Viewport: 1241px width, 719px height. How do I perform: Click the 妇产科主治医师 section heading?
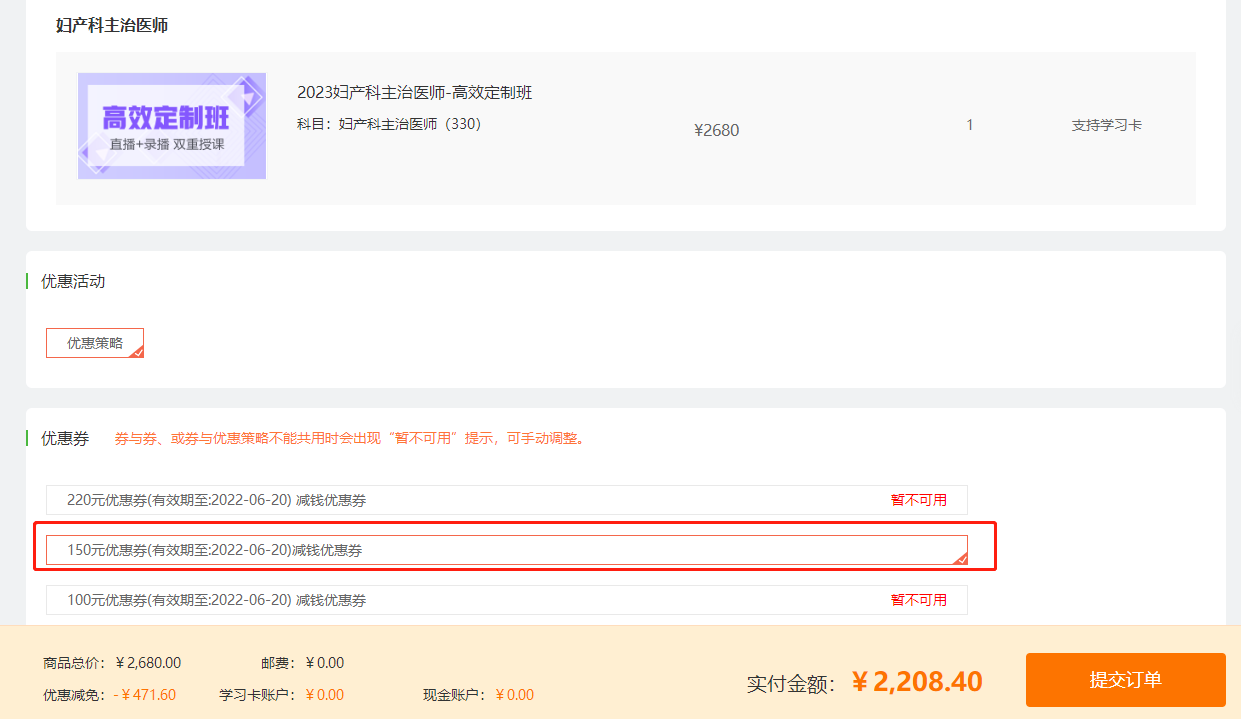[112, 25]
